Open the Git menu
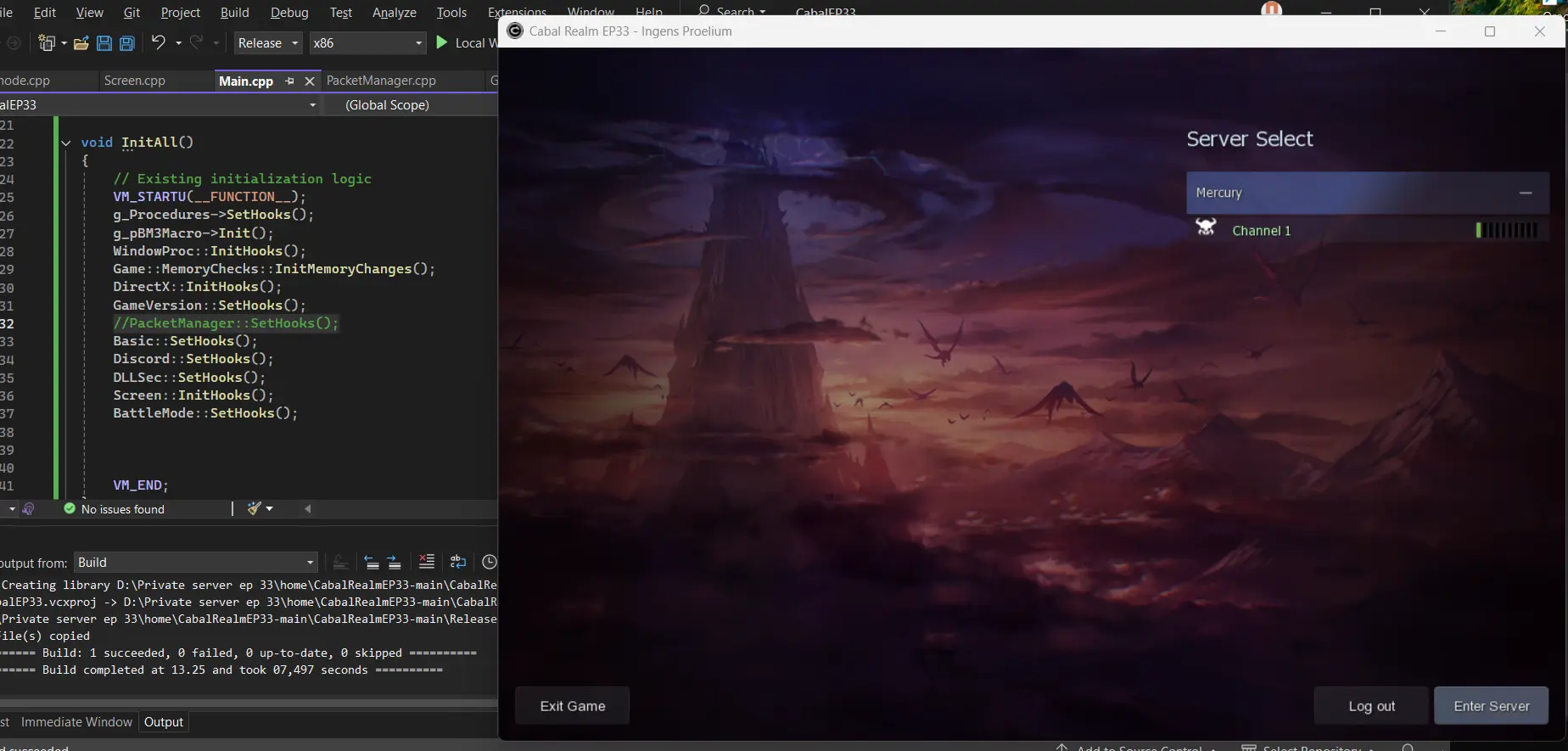This screenshot has width=1568, height=751. click(x=132, y=13)
